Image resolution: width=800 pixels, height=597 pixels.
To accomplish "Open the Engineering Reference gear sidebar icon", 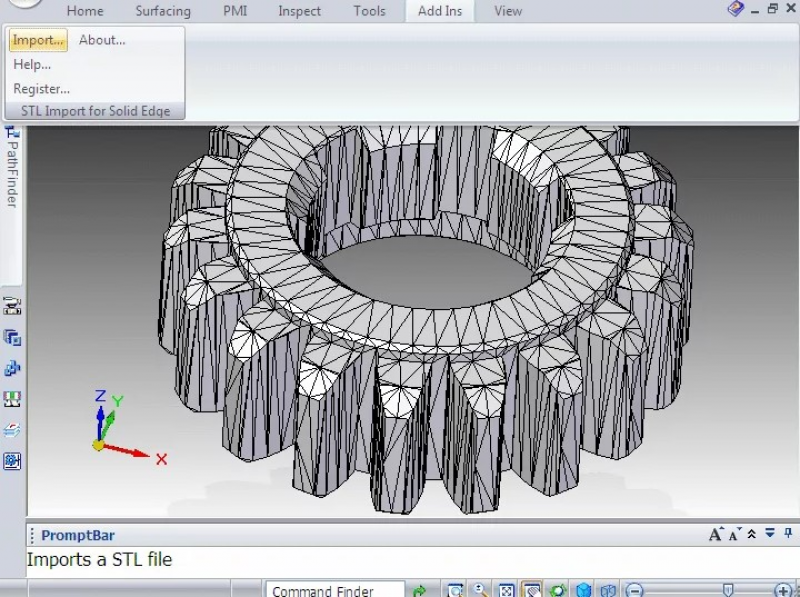I will click(12, 461).
